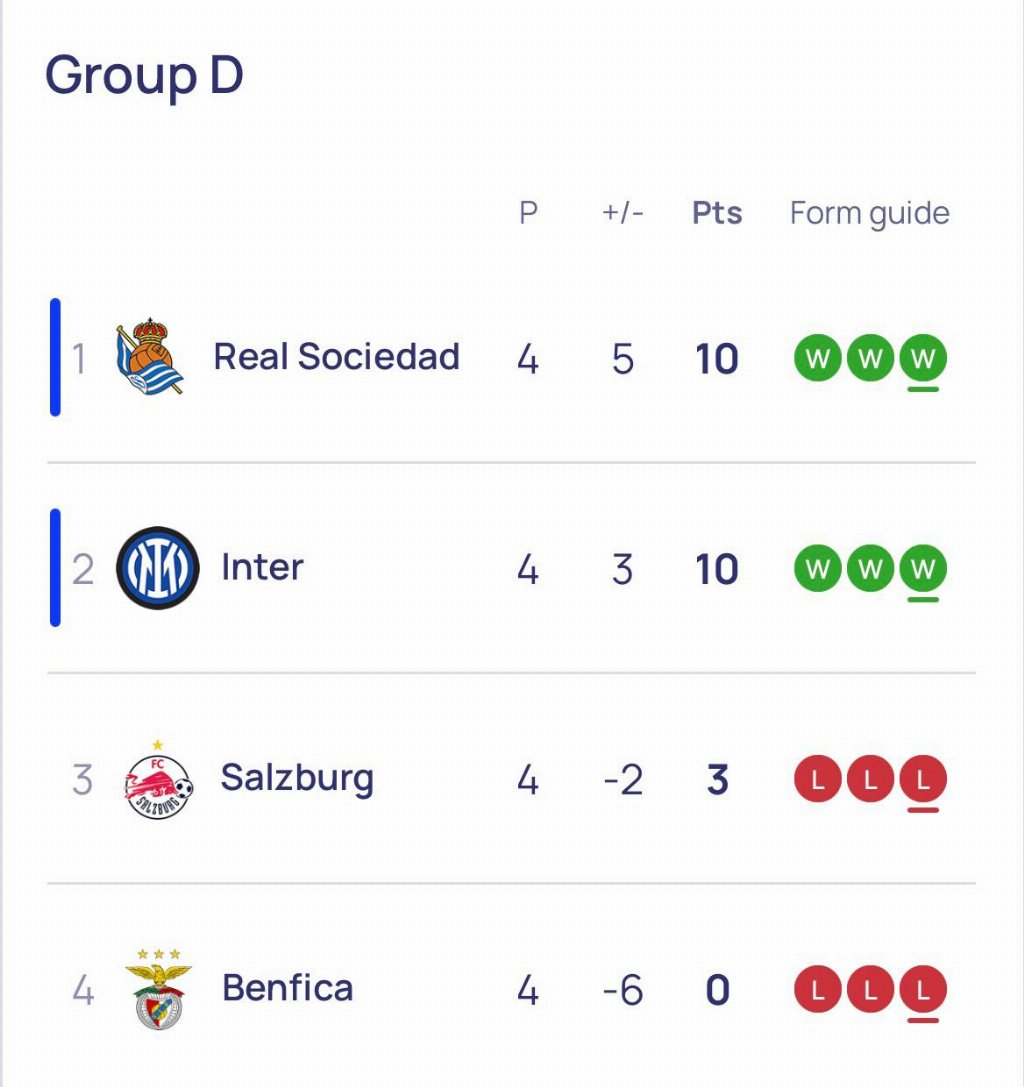Click the Benfica club crest
Screen dimensions: 1024x1087
(159, 990)
